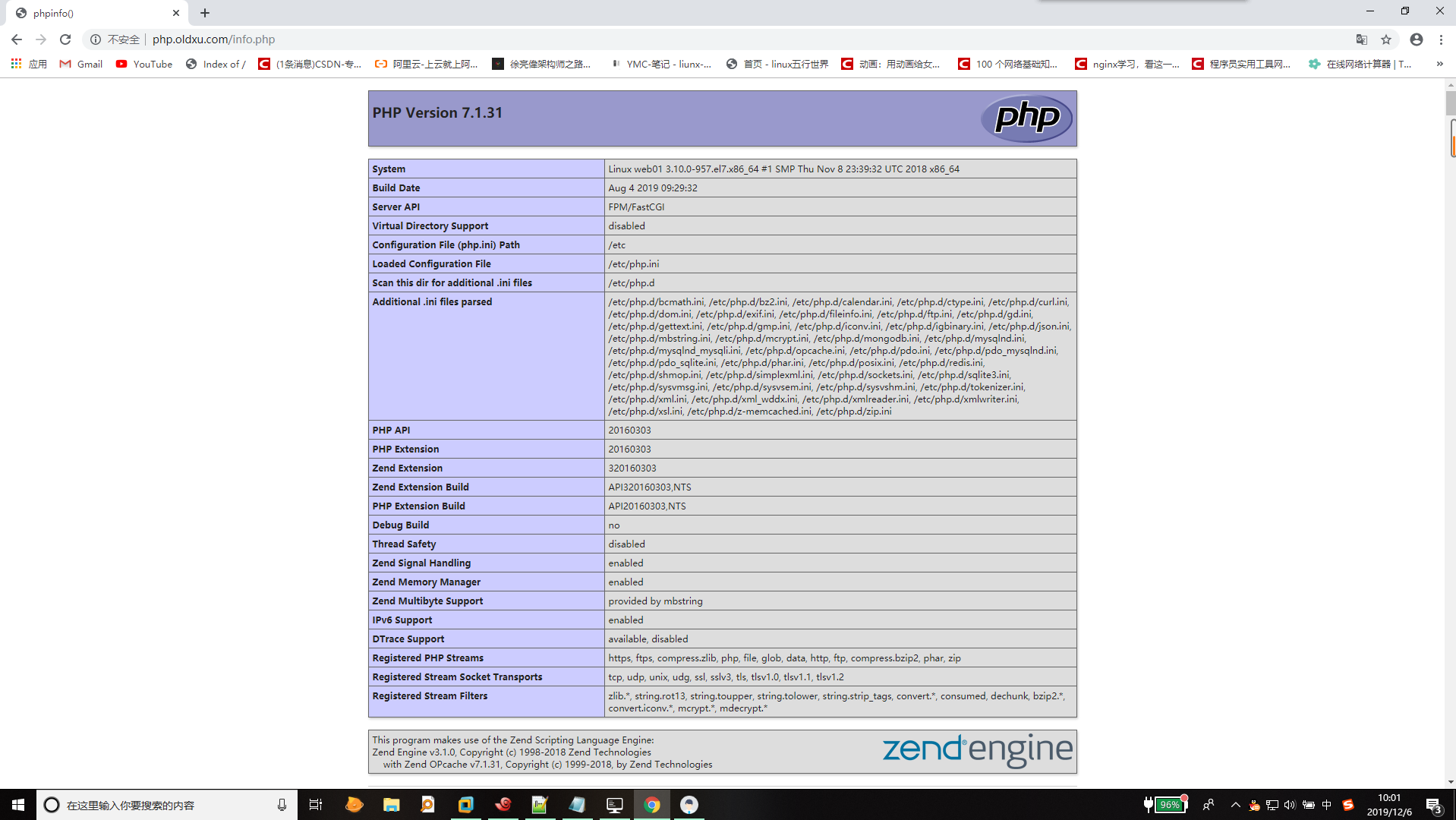Open the VirtualBox-style cube app on the taskbar

465,805
